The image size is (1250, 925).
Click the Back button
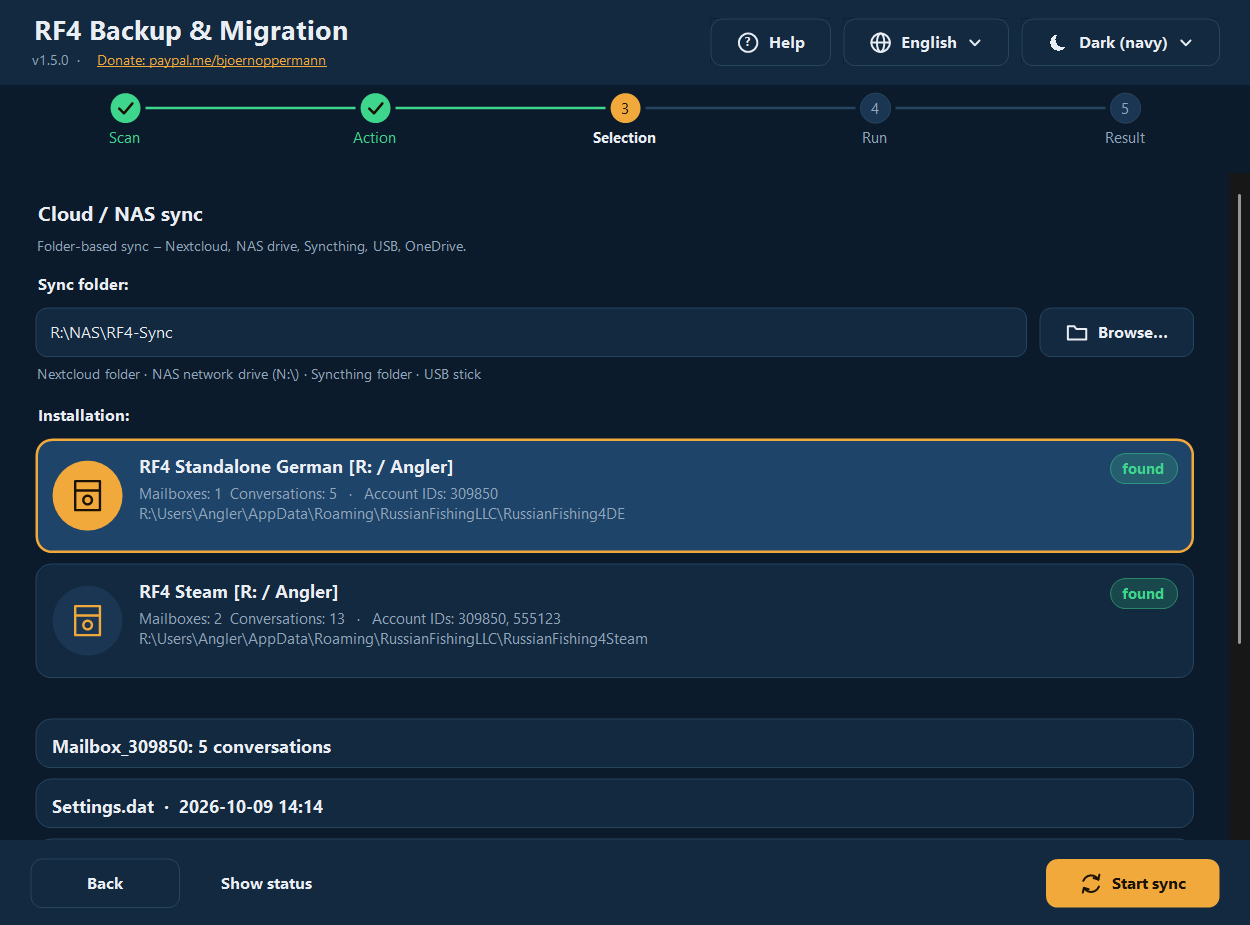coord(105,884)
